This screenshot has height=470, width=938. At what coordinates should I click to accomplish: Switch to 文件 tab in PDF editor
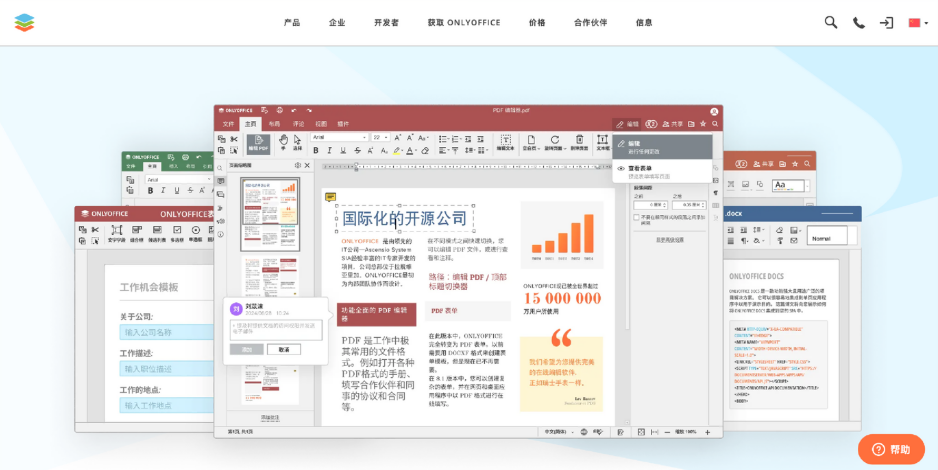click(x=228, y=124)
